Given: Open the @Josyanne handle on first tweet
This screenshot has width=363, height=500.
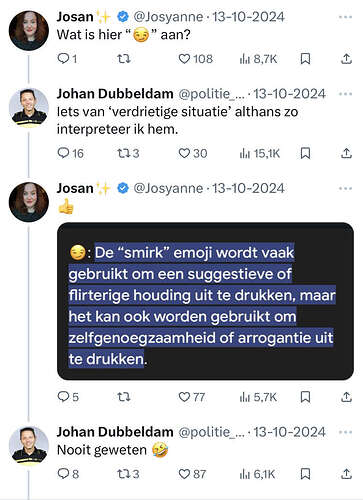Looking at the screenshot, I should pyautogui.click(x=168, y=17).
